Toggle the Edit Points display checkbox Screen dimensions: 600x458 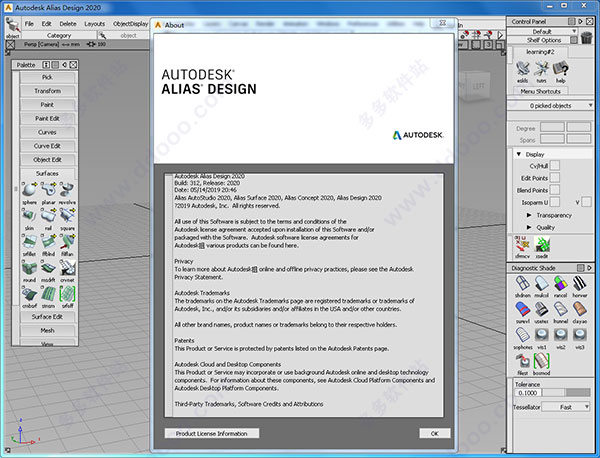point(554,178)
